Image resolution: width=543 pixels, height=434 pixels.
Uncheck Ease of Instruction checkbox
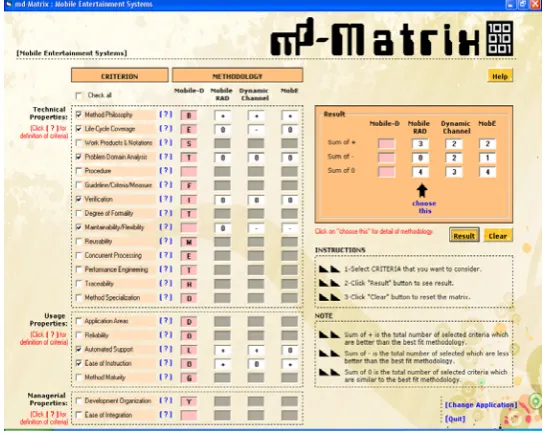(79, 363)
